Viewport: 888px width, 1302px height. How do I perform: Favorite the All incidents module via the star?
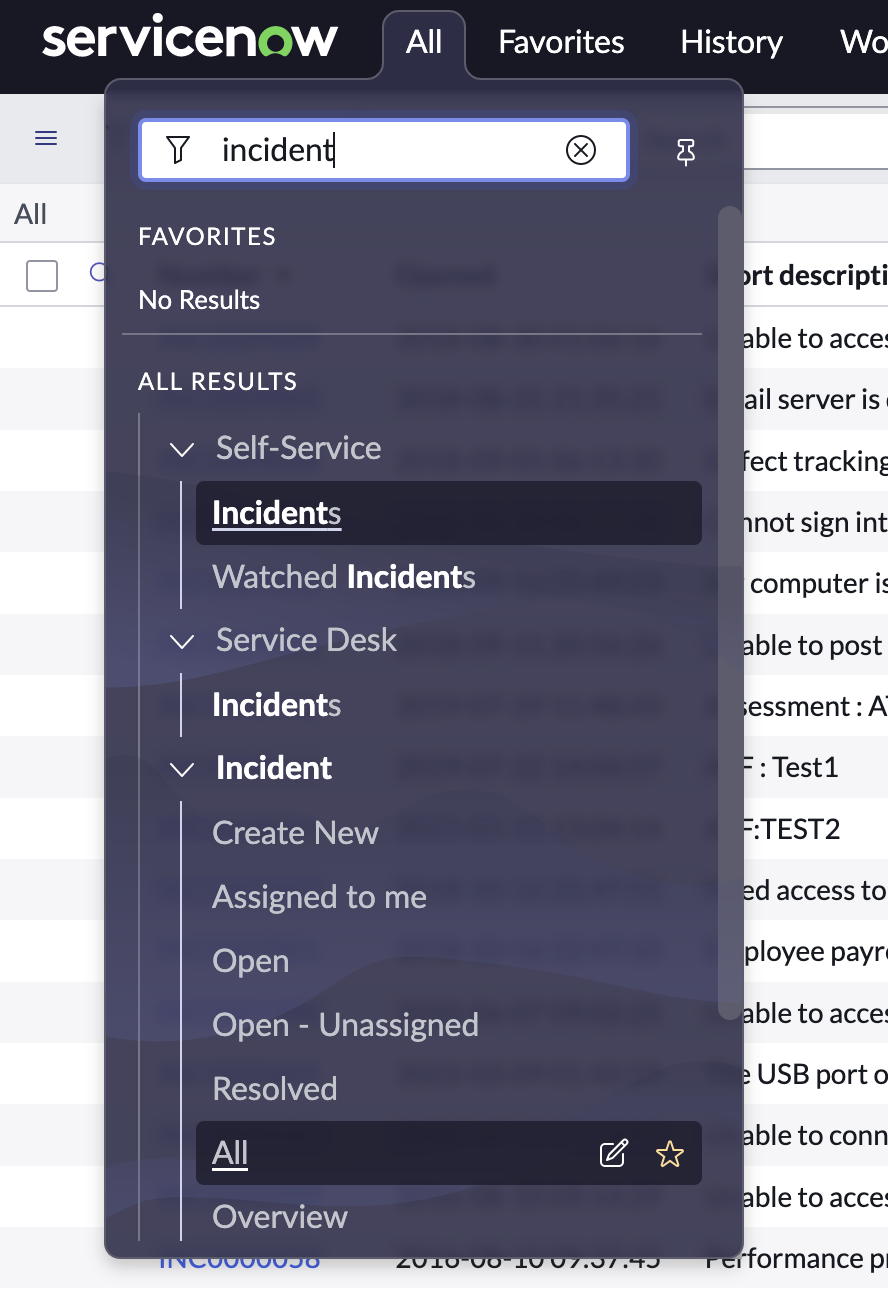(x=670, y=1153)
